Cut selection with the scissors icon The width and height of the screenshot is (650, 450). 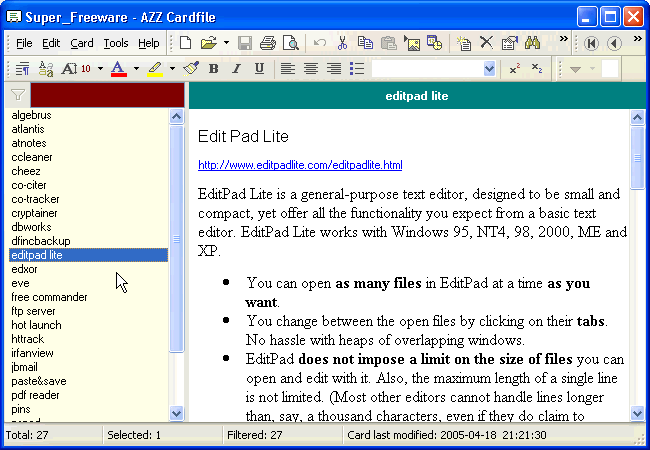pos(342,43)
